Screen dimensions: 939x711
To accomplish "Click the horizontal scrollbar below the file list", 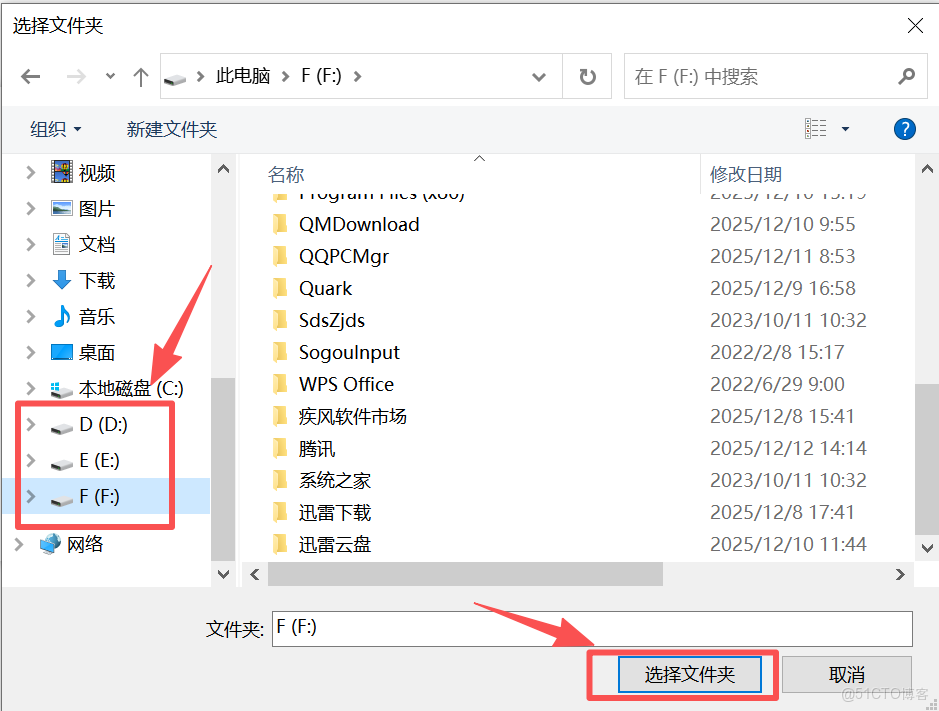I will tap(460, 573).
